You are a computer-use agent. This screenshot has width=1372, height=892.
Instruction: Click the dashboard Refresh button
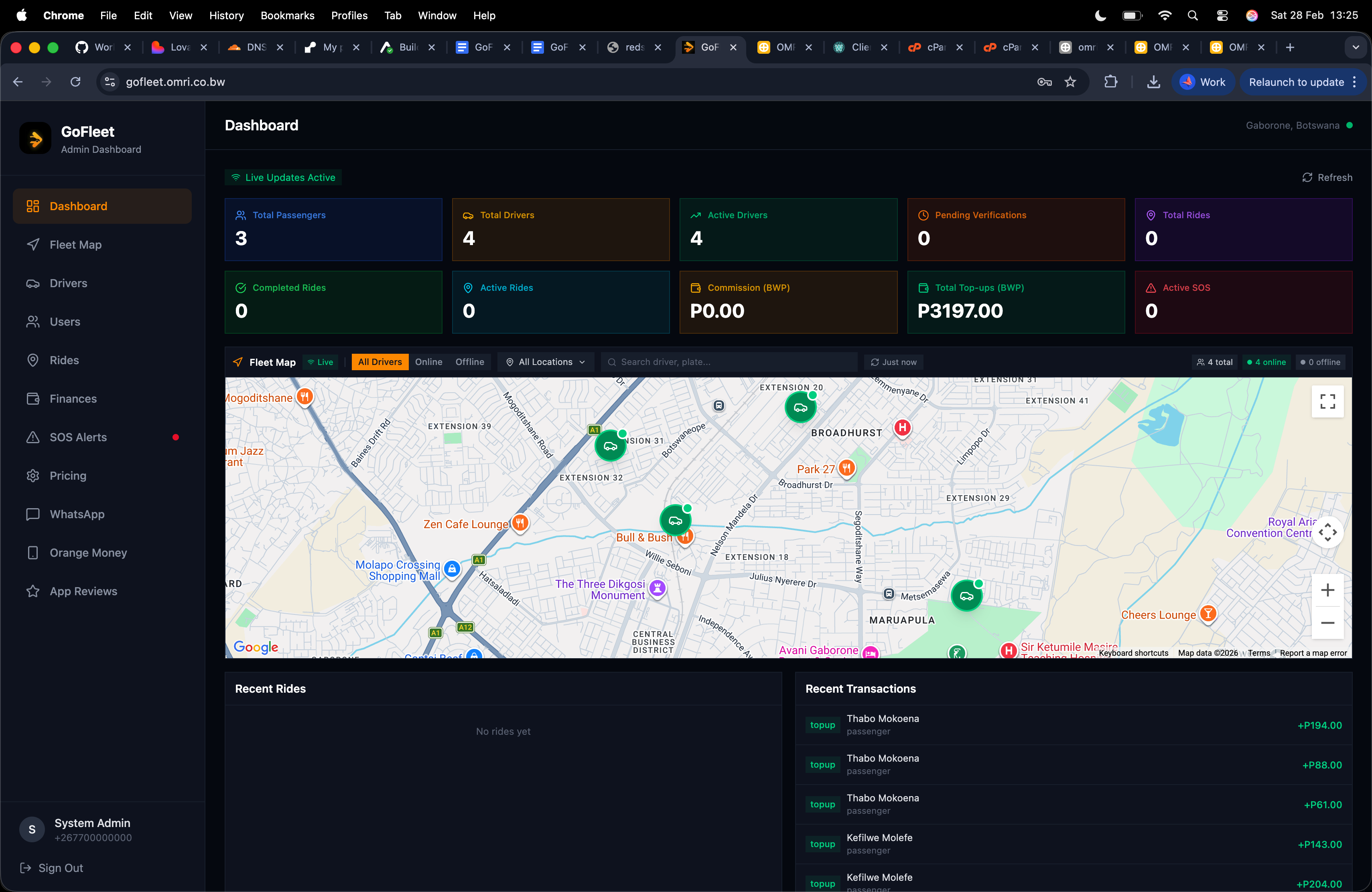1327,178
